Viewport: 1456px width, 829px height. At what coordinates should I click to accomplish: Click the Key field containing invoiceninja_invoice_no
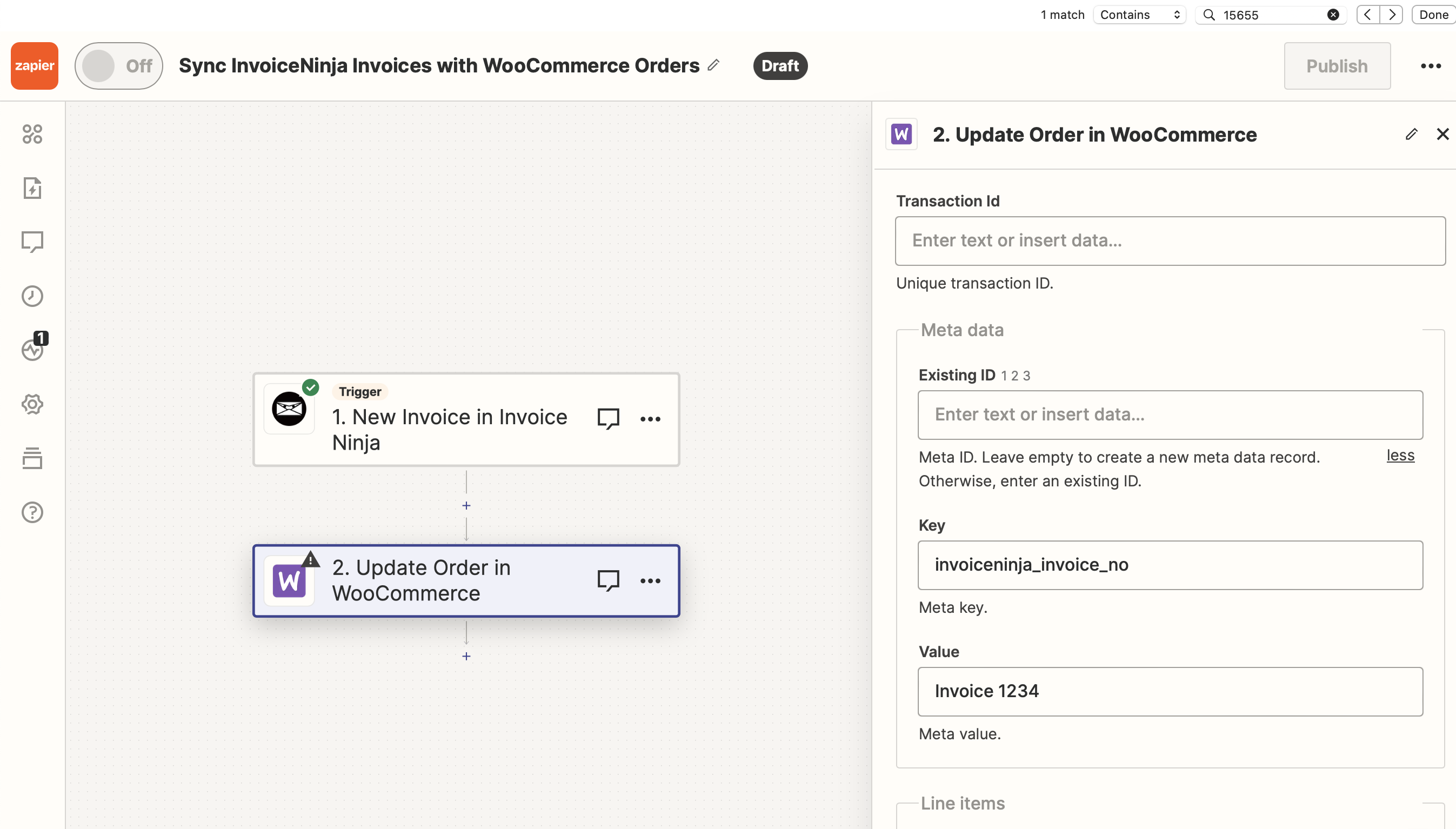(1170, 565)
